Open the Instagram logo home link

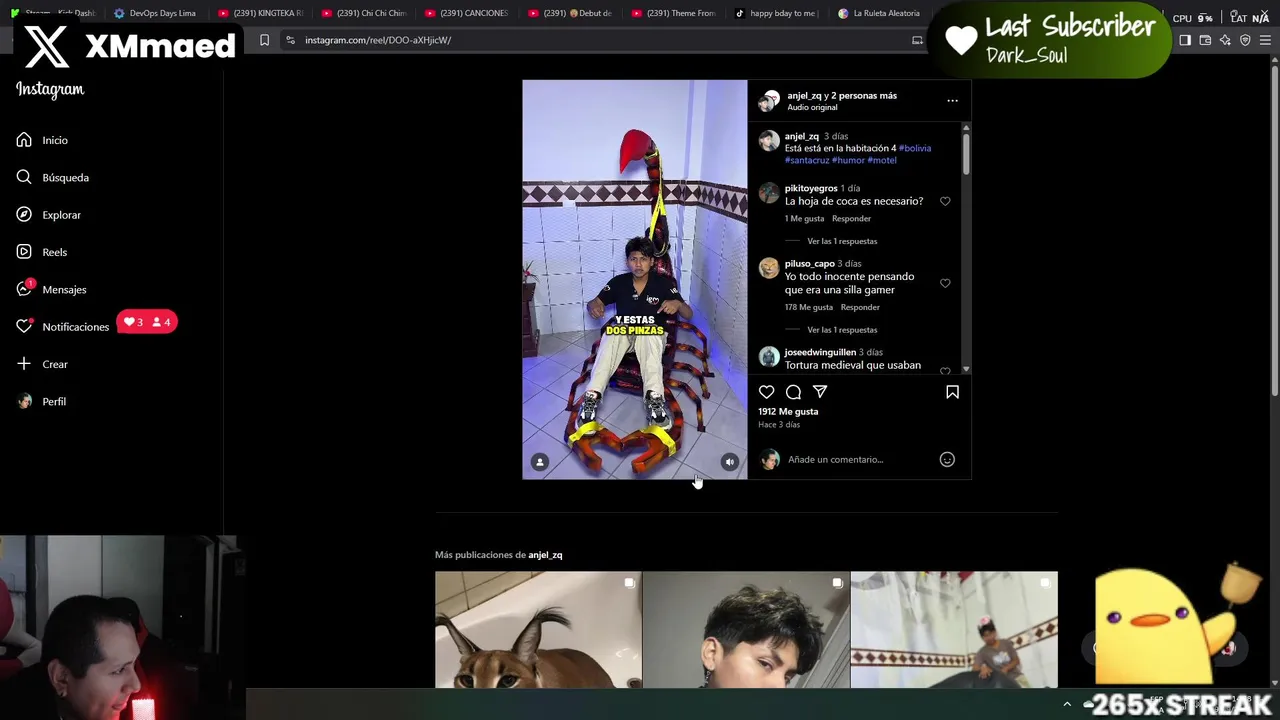pyautogui.click(x=50, y=90)
